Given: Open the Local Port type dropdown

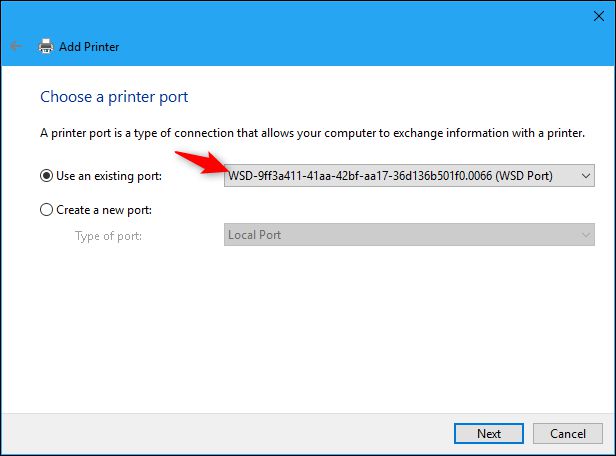Looking at the screenshot, I should pyautogui.click(x=400, y=235).
